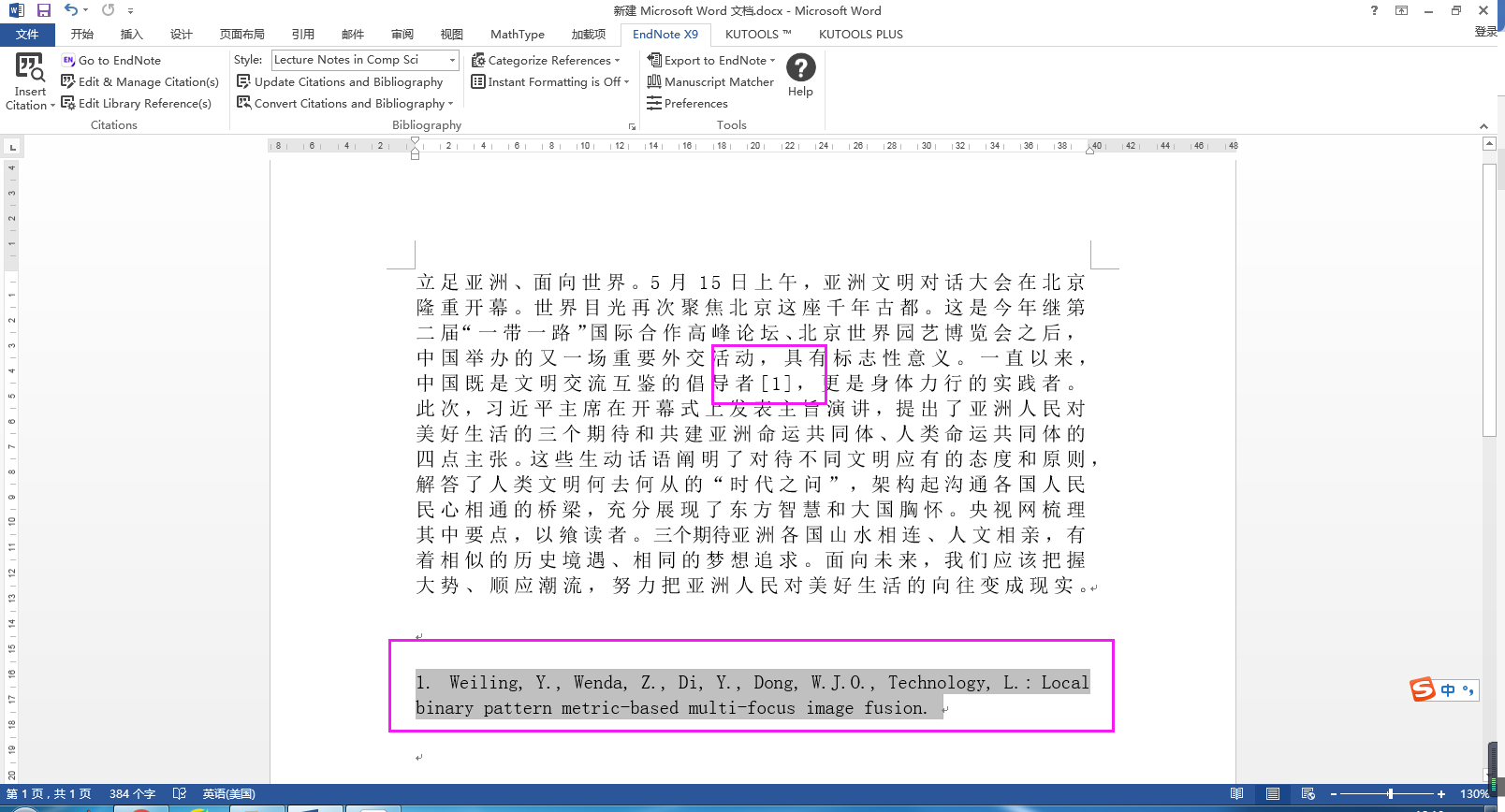
Task: Click the Redo/Repeat icon
Action: point(109,10)
